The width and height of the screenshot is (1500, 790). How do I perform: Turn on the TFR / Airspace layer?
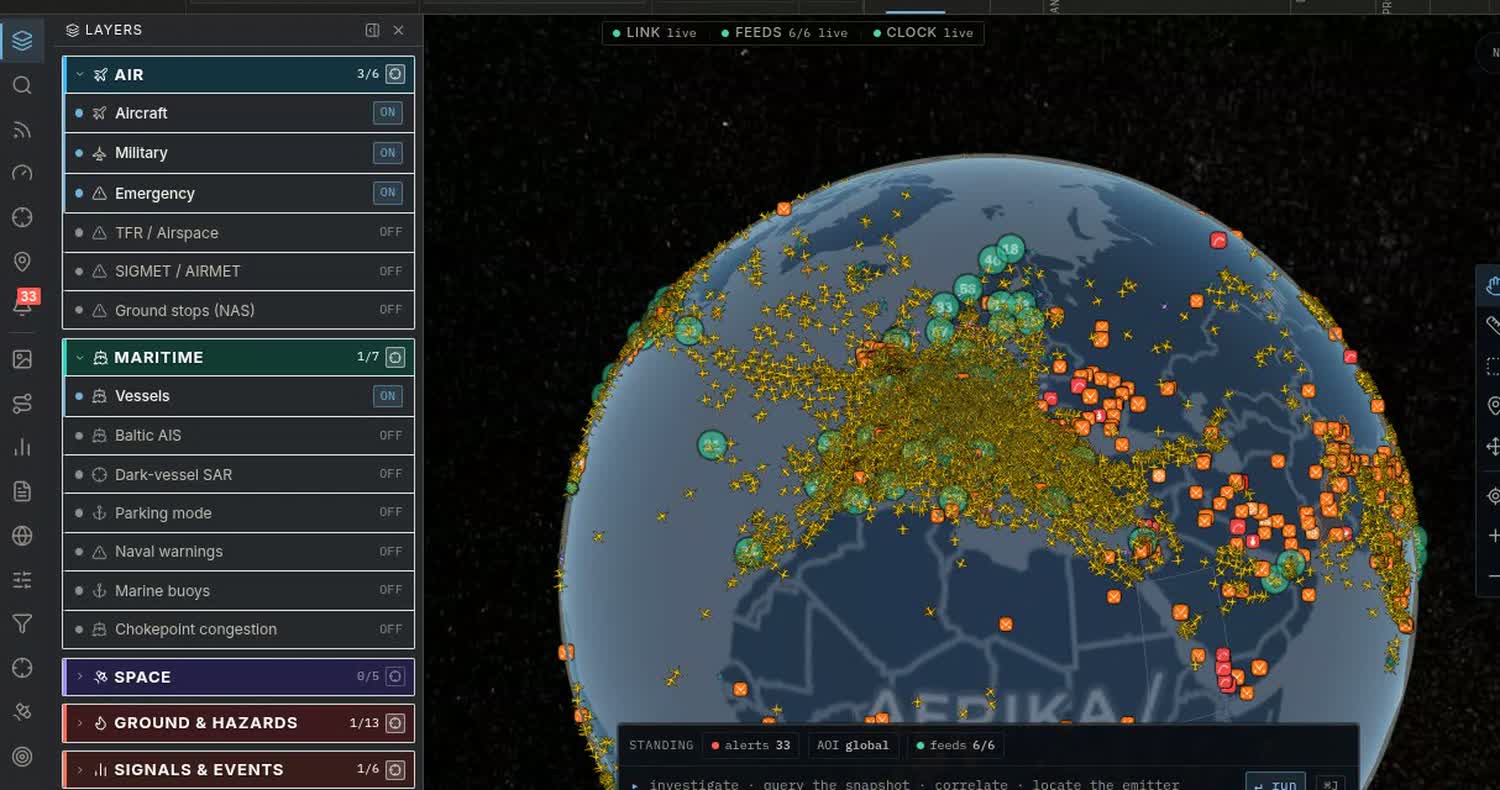coord(391,232)
